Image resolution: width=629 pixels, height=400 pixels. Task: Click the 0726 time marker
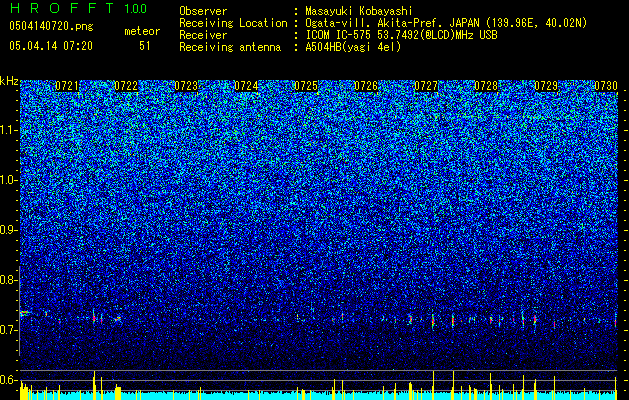366,86
